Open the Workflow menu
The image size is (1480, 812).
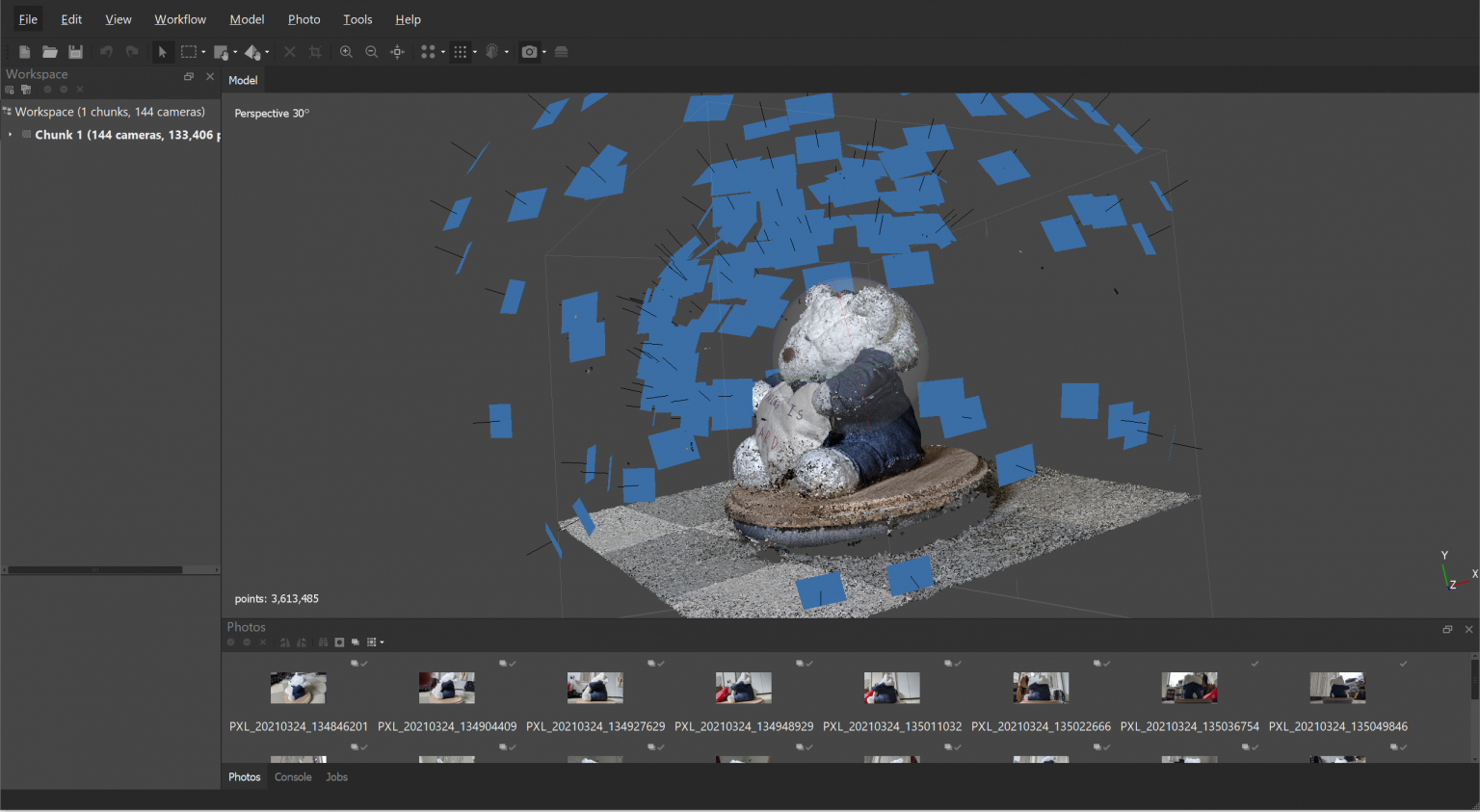coord(180,18)
